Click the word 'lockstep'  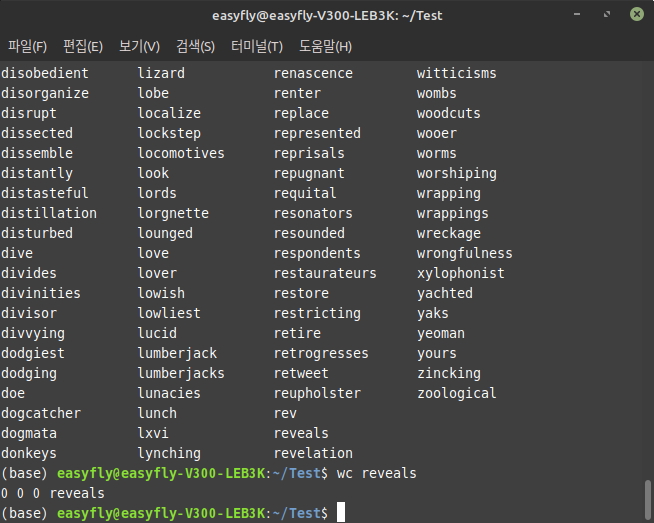(169, 133)
